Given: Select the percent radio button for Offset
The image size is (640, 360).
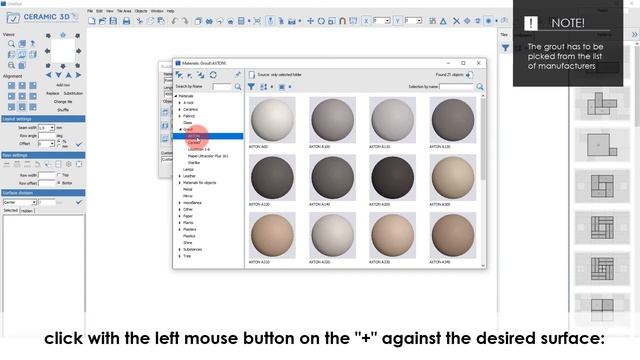Looking at the screenshot, I should [59, 142].
